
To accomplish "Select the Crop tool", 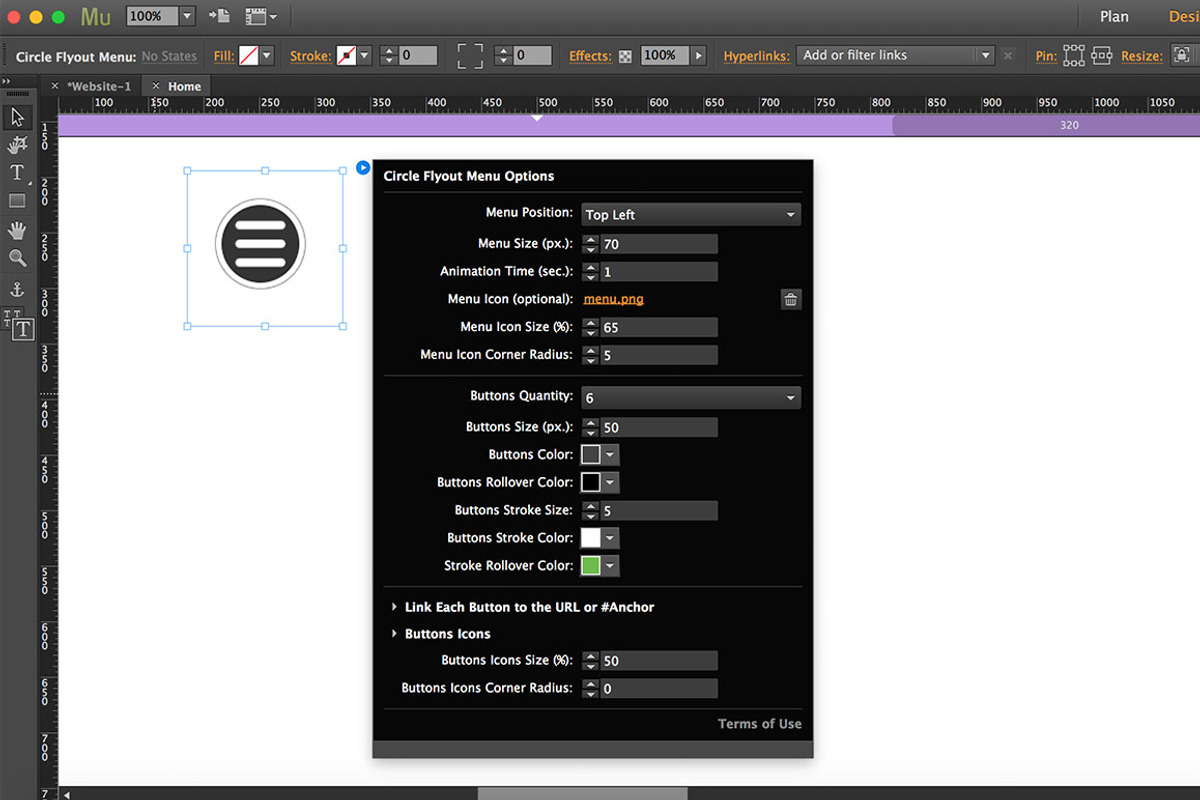I will coord(20,145).
